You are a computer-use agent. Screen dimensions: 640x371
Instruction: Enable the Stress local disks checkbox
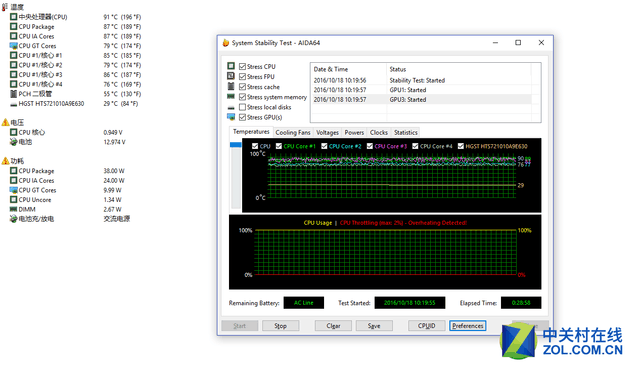pyautogui.click(x=242, y=107)
